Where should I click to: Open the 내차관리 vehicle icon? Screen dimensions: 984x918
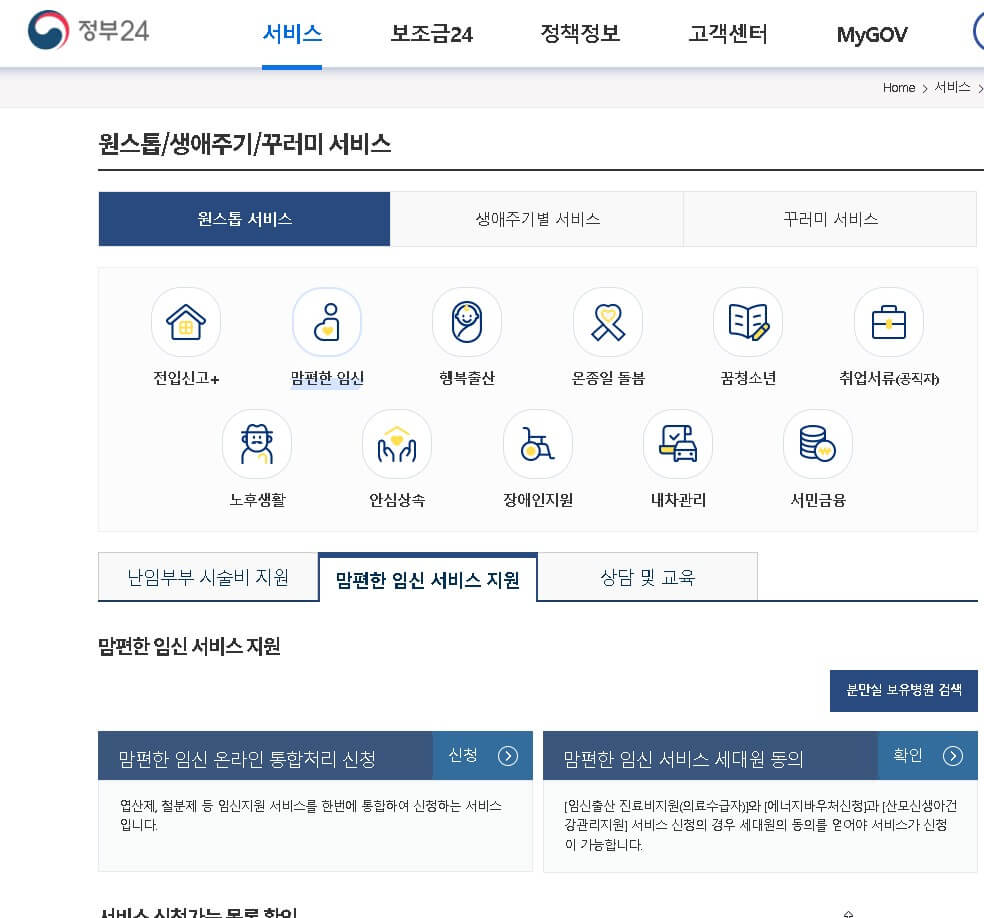(x=677, y=443)
